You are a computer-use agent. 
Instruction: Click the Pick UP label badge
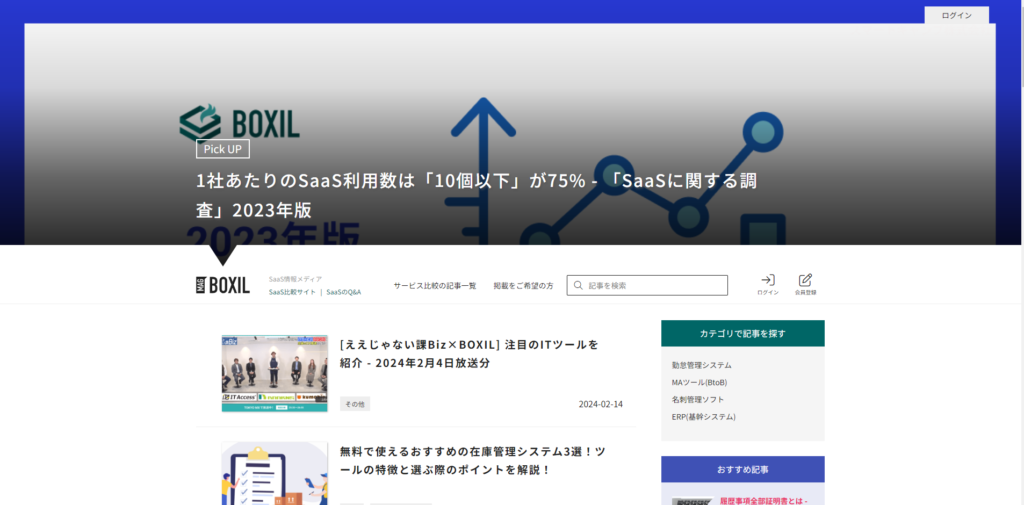pyautogui.click(x=222, y=149)
